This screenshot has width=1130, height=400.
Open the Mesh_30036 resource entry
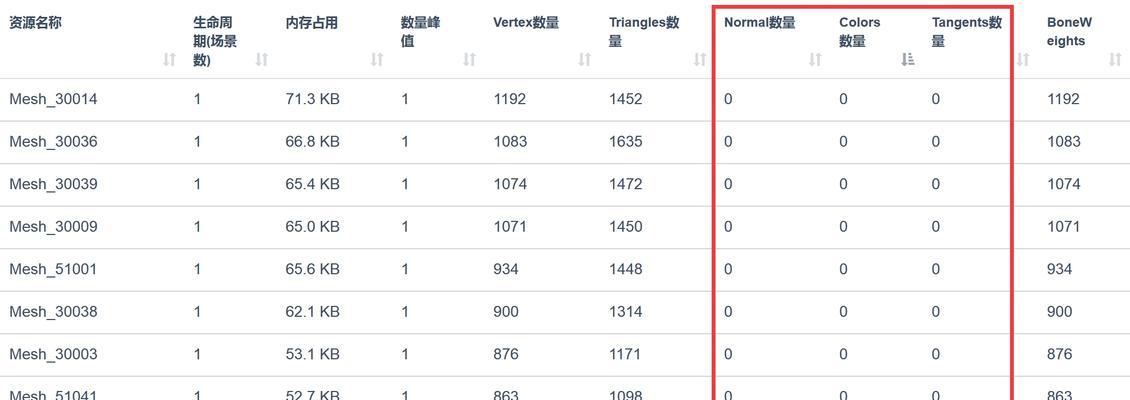[53, 142]
